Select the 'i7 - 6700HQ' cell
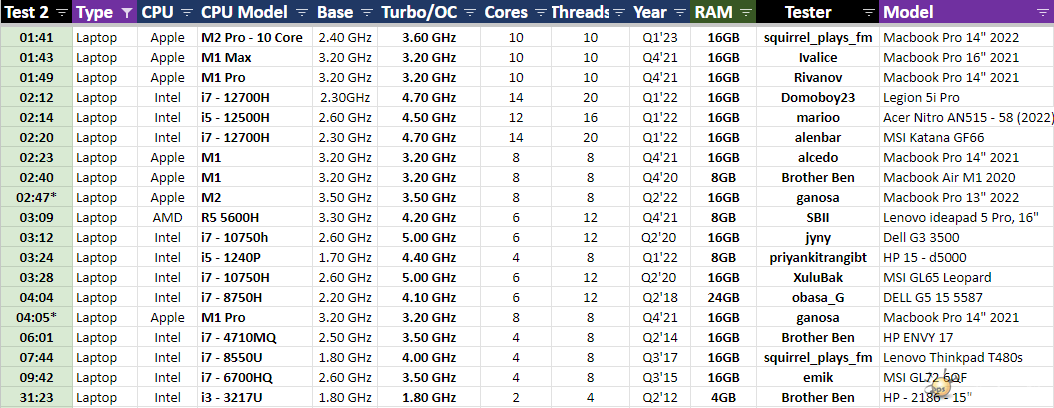This screenshot has height=408, width=1054. coord(255,377)
